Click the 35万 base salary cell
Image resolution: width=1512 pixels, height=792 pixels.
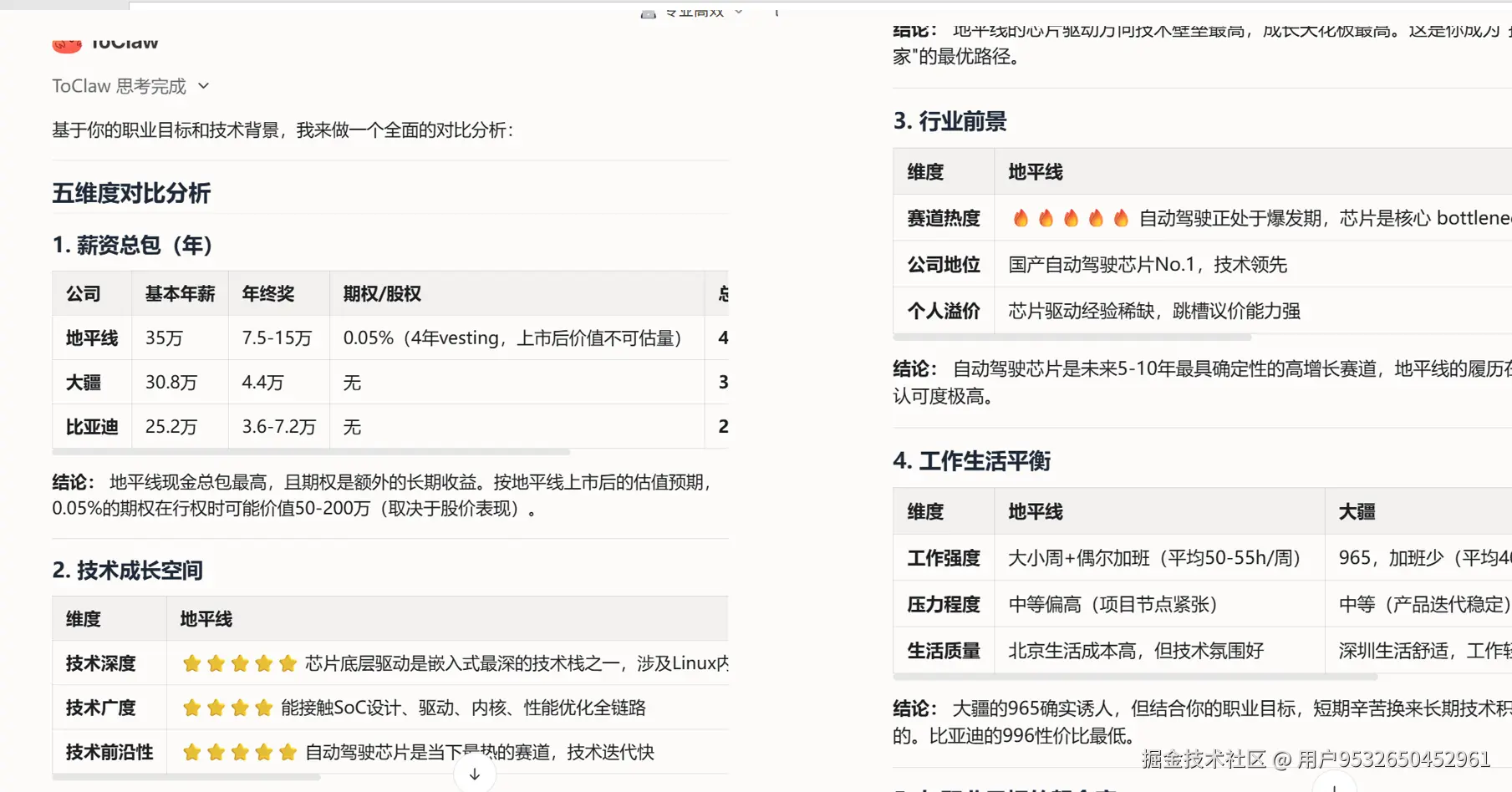click(164, 338)
